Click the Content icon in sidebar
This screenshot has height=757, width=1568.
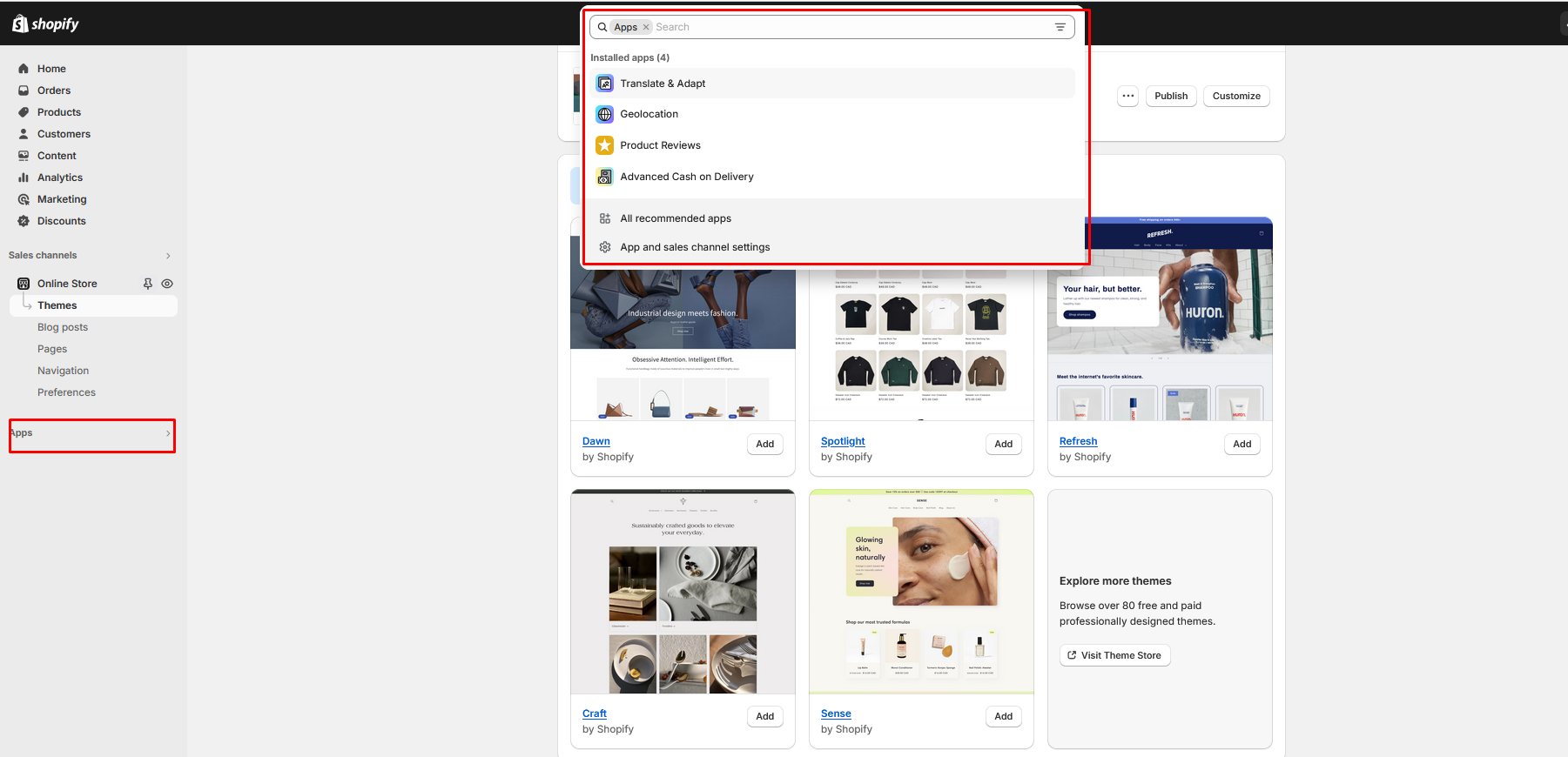point(24,156)
